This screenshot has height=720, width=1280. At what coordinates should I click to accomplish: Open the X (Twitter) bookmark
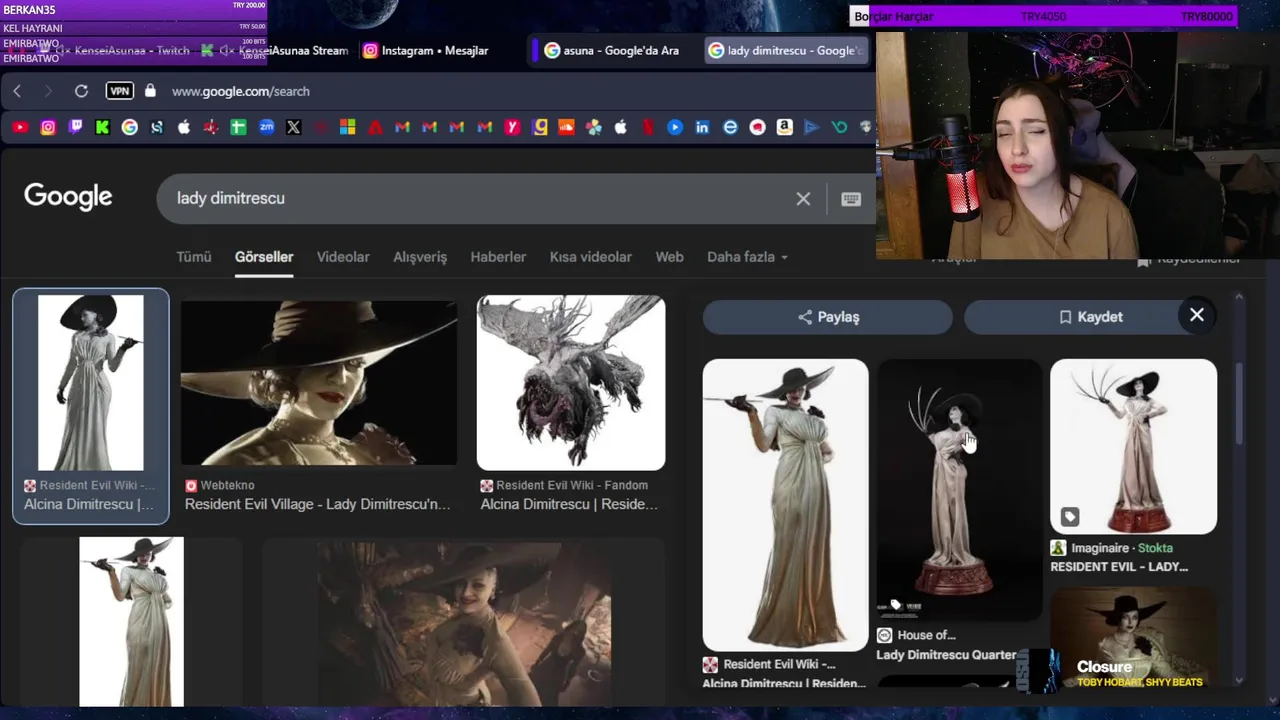293,127
